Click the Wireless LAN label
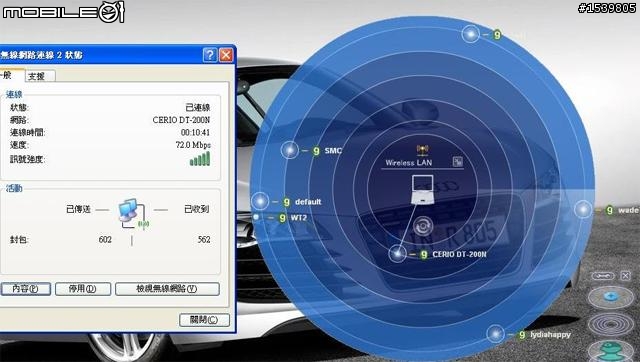The width and height of the screenshot is (640, 362). (x=409, y=162)
